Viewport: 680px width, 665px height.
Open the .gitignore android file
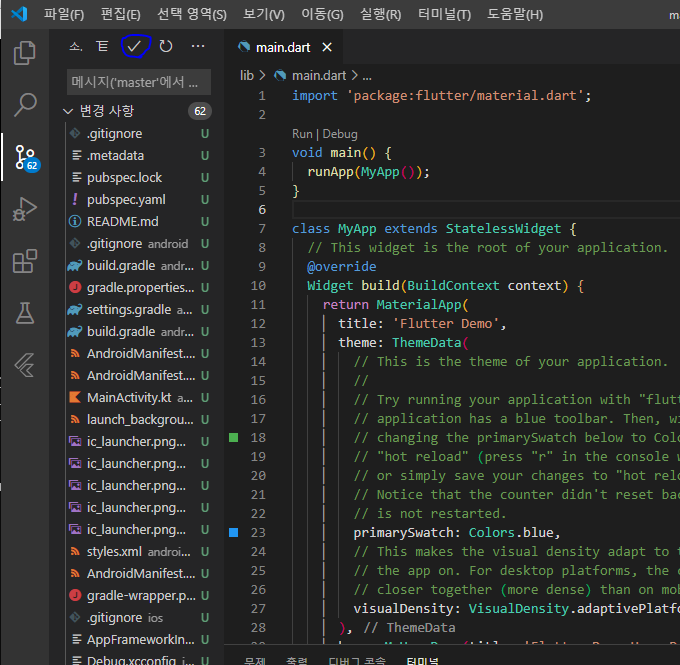139,244
